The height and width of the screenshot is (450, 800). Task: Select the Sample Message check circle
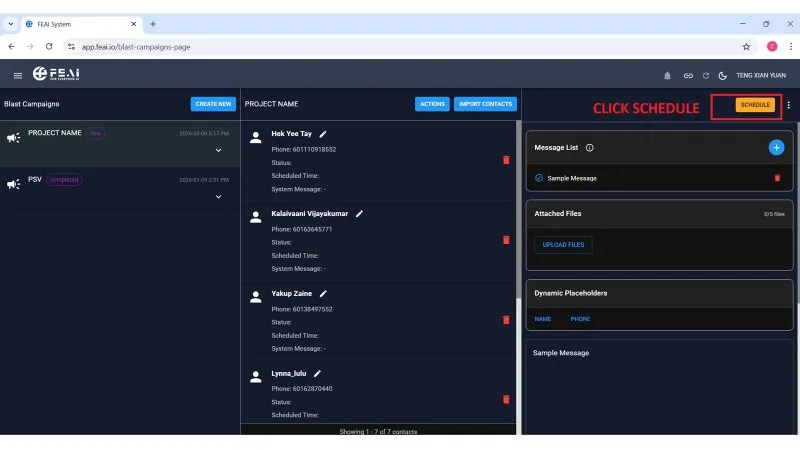coord(539,178)
